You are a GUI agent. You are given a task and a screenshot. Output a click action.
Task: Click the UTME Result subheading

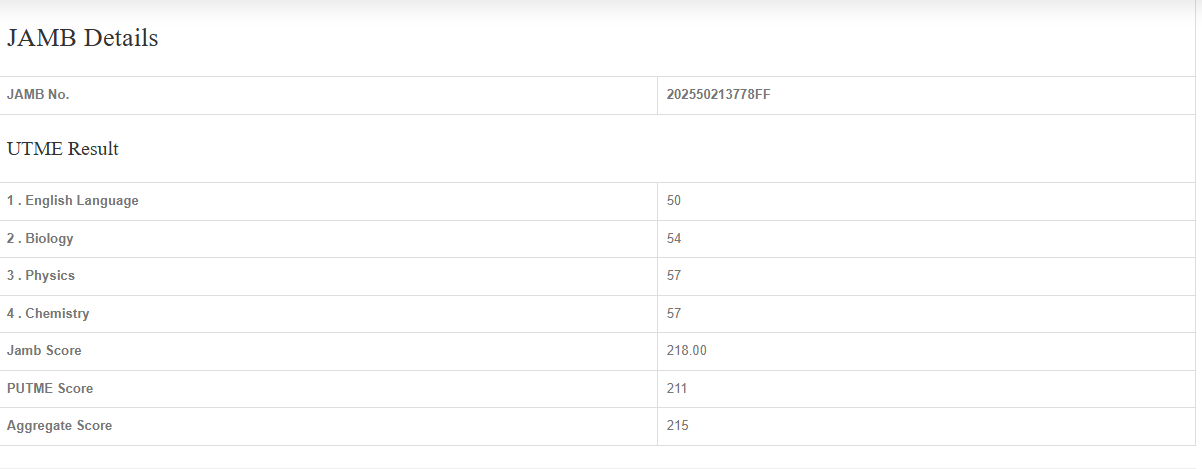click(63, 149)
